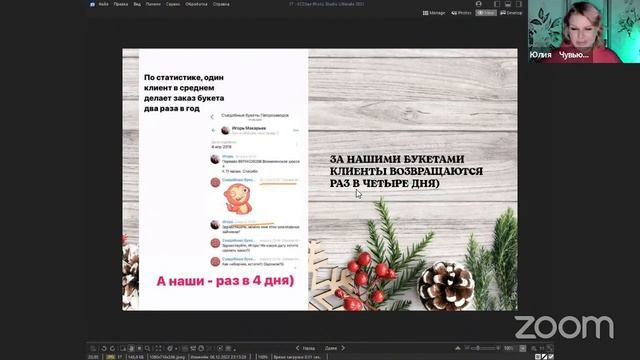Rotate the image left
The width and height of the screenshot is (640, 360).
(x=104, y=348)
